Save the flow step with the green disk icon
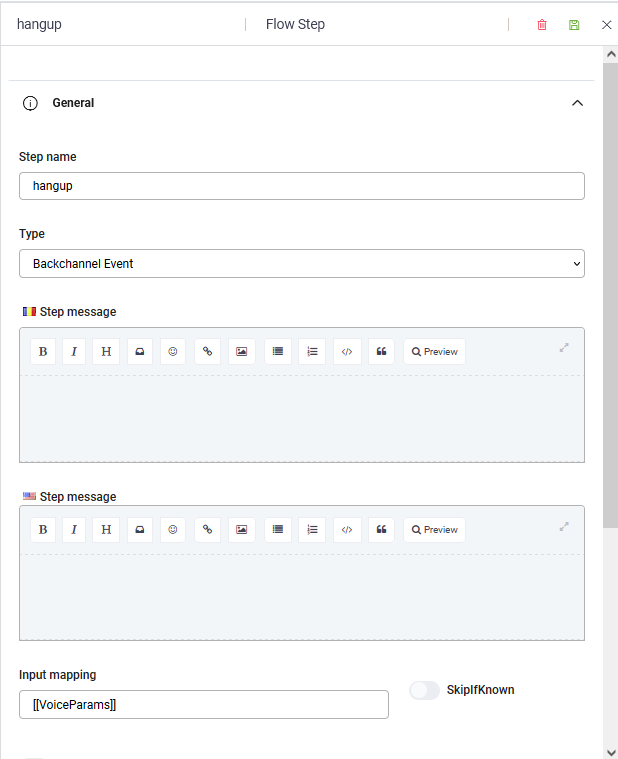Image resolution: width=618 pixels, height=759 pixels. 574,25
